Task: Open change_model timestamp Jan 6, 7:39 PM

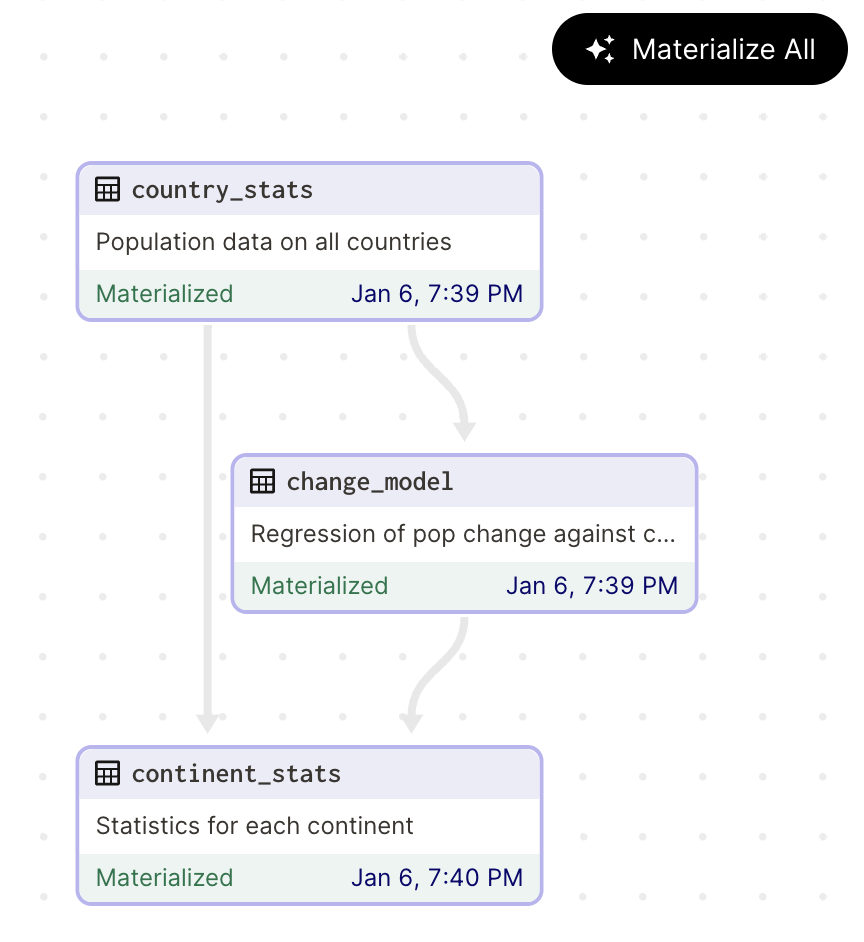Action: pos(592,586)
